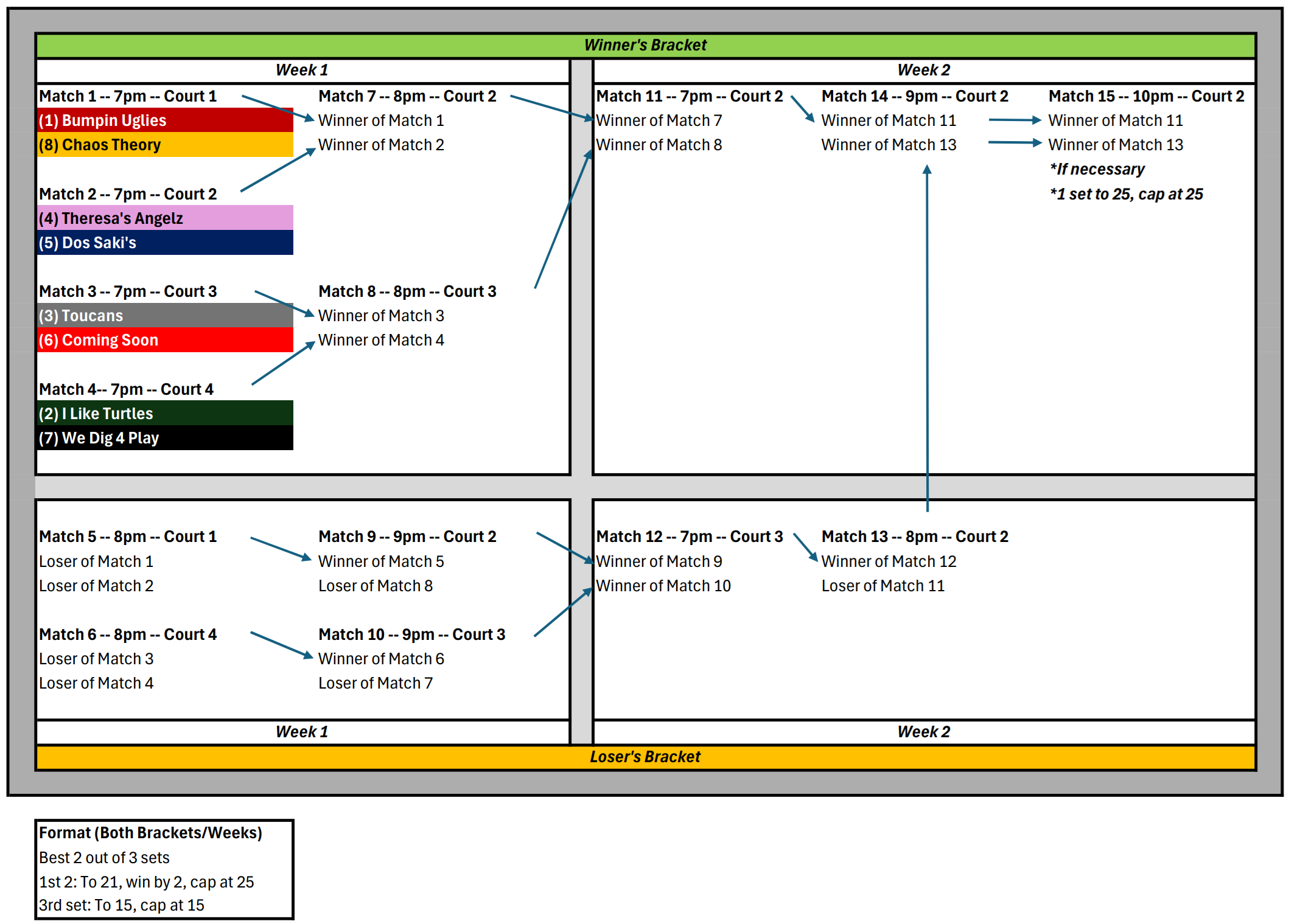Click the green Winner's Bracket header
The width and height of the screenshot is (1289, 924).
[645, 45]
